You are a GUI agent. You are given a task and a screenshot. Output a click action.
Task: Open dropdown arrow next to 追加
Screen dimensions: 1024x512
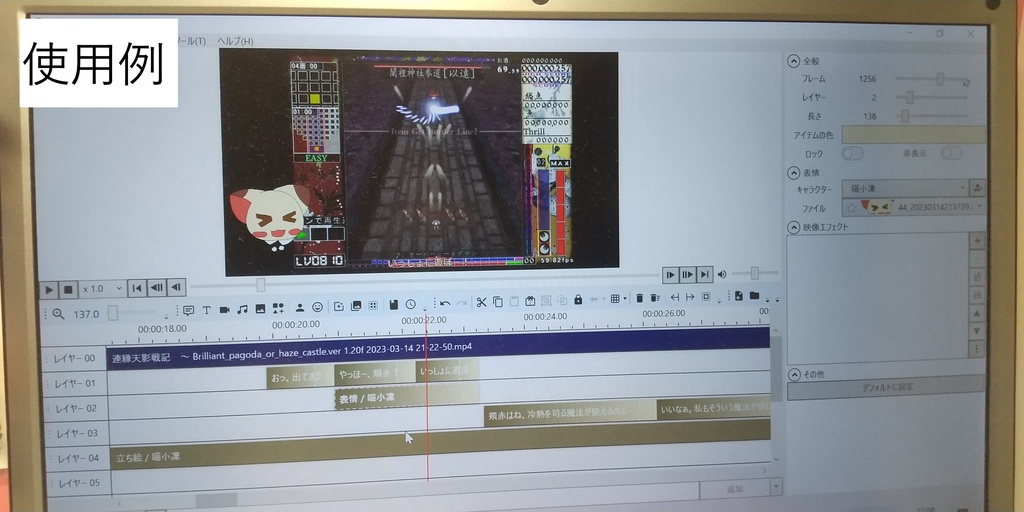click(x=776, y=487)
